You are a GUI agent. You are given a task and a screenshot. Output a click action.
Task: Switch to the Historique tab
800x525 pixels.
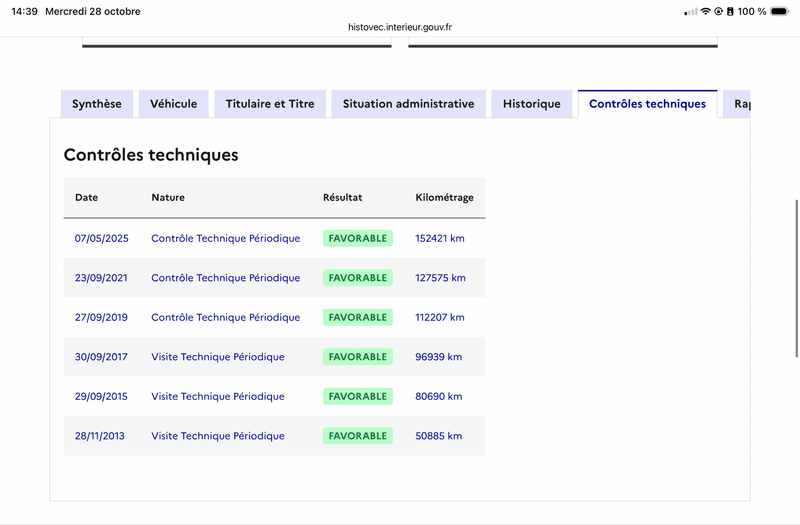(532, 104)
